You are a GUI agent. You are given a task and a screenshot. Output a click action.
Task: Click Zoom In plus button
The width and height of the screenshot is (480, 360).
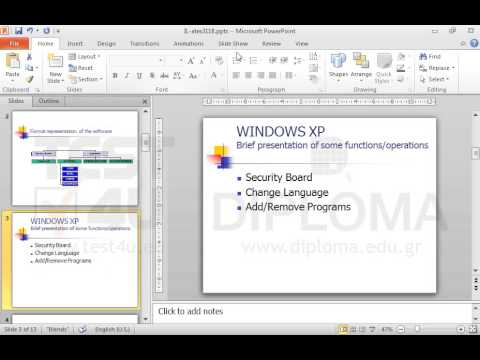[461, 329]
